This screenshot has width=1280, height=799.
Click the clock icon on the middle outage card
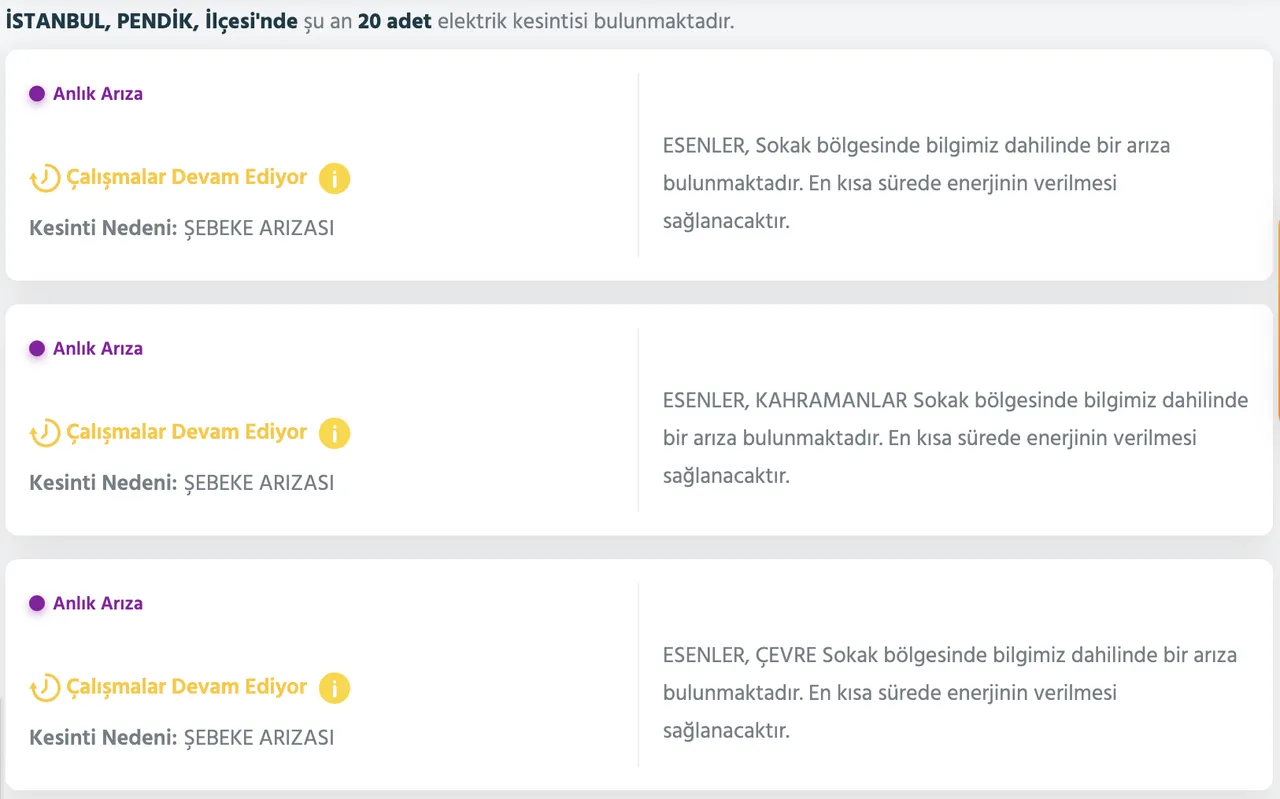(42, 432)
